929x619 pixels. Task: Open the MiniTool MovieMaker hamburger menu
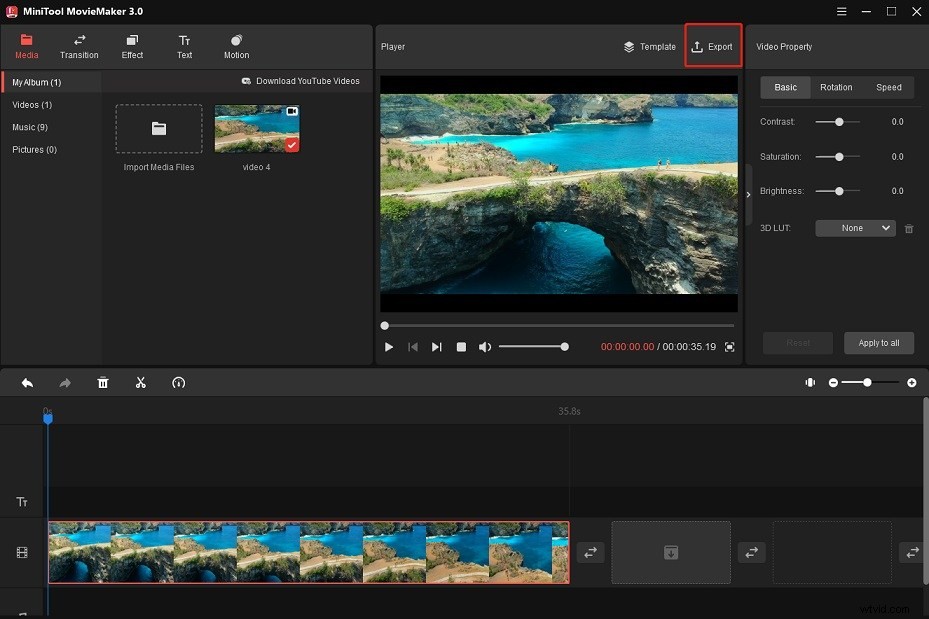841,12
